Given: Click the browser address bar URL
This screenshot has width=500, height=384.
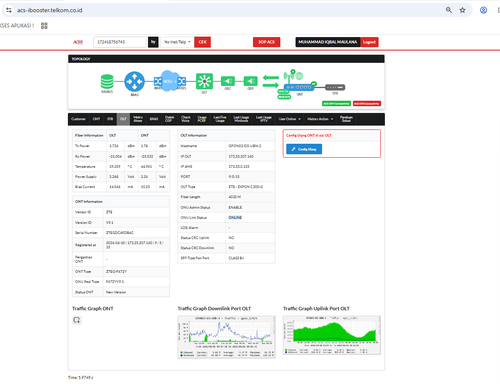Looking at the screenshot, I should pos(50,10).
